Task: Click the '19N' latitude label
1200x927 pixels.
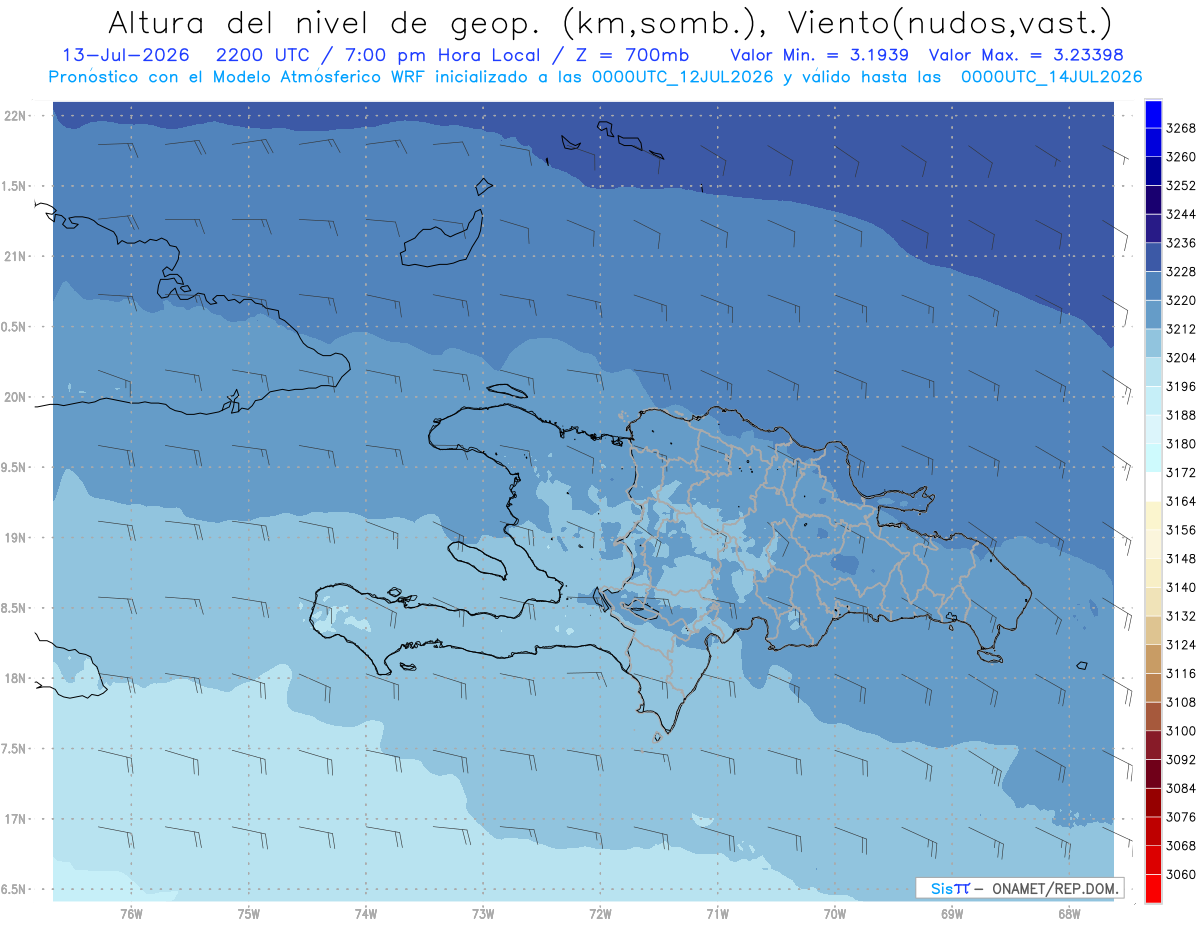Action: pyautogui.click(x=14, y=537)
